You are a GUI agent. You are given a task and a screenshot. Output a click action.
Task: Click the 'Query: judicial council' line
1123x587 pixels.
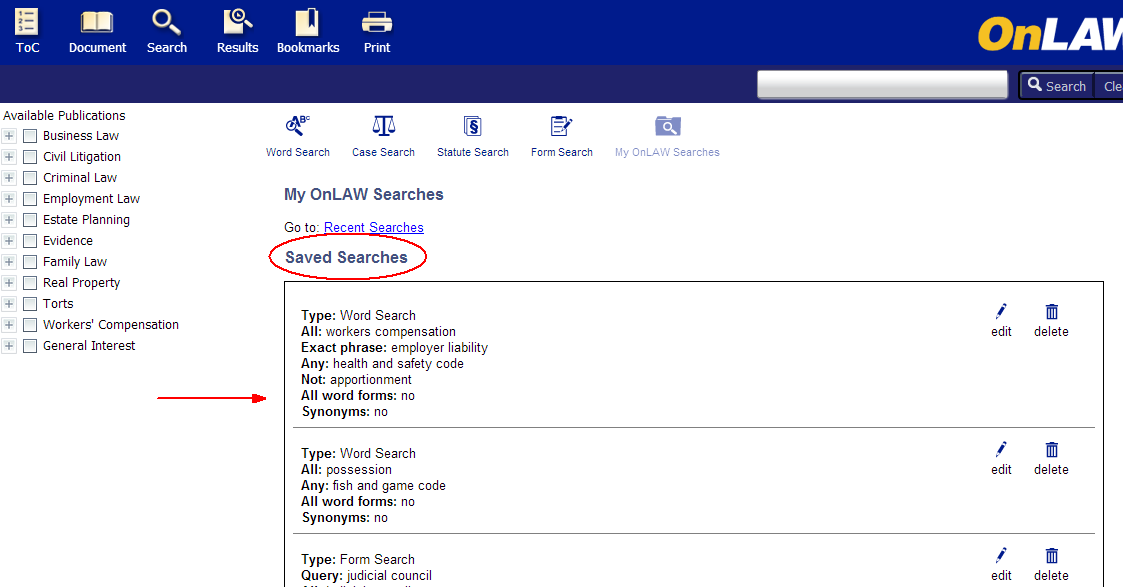point(367,576)
